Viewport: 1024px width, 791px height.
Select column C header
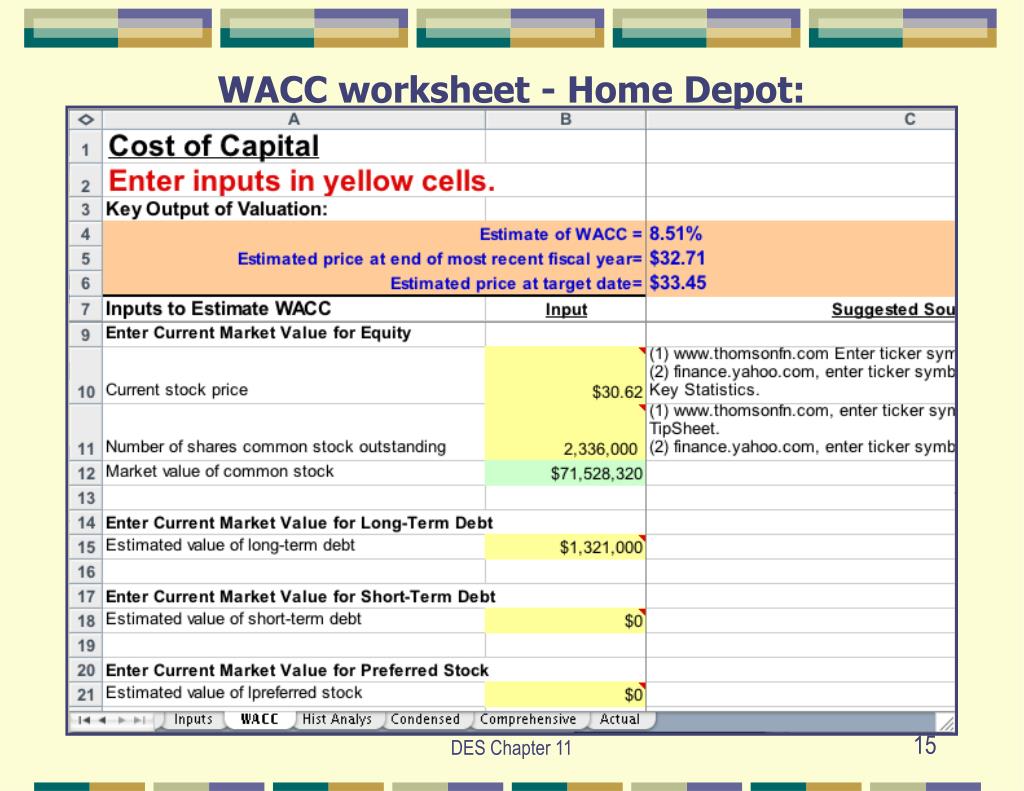[x=801, y=120]
